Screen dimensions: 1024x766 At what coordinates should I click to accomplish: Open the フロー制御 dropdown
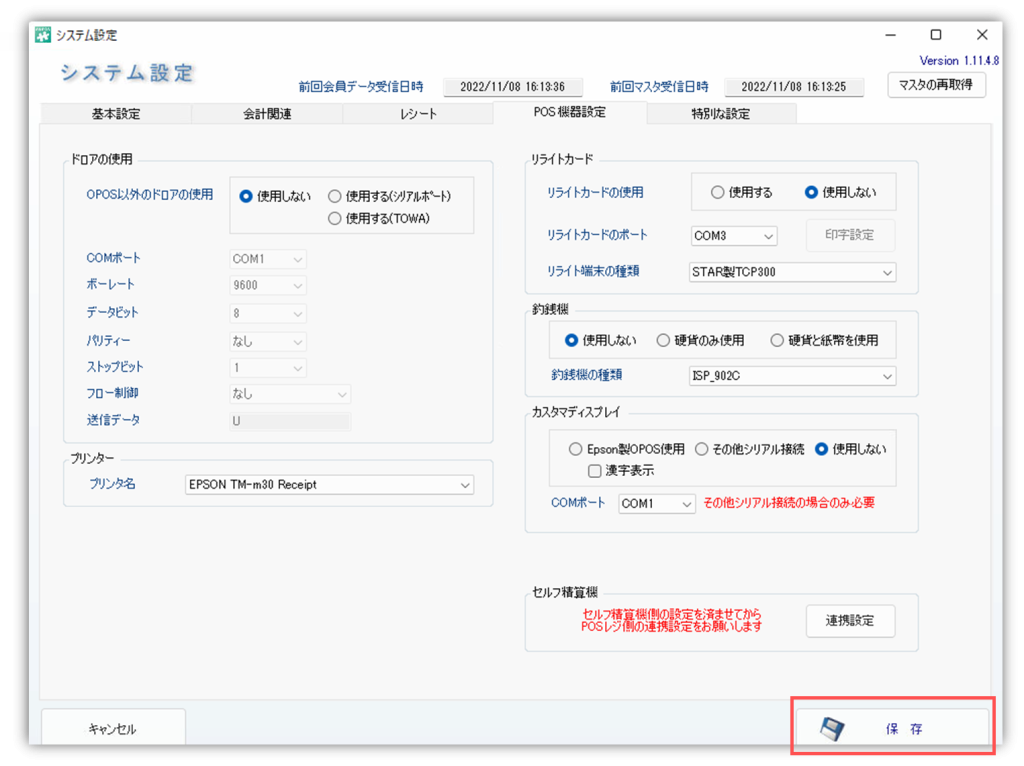click(290, 394)
